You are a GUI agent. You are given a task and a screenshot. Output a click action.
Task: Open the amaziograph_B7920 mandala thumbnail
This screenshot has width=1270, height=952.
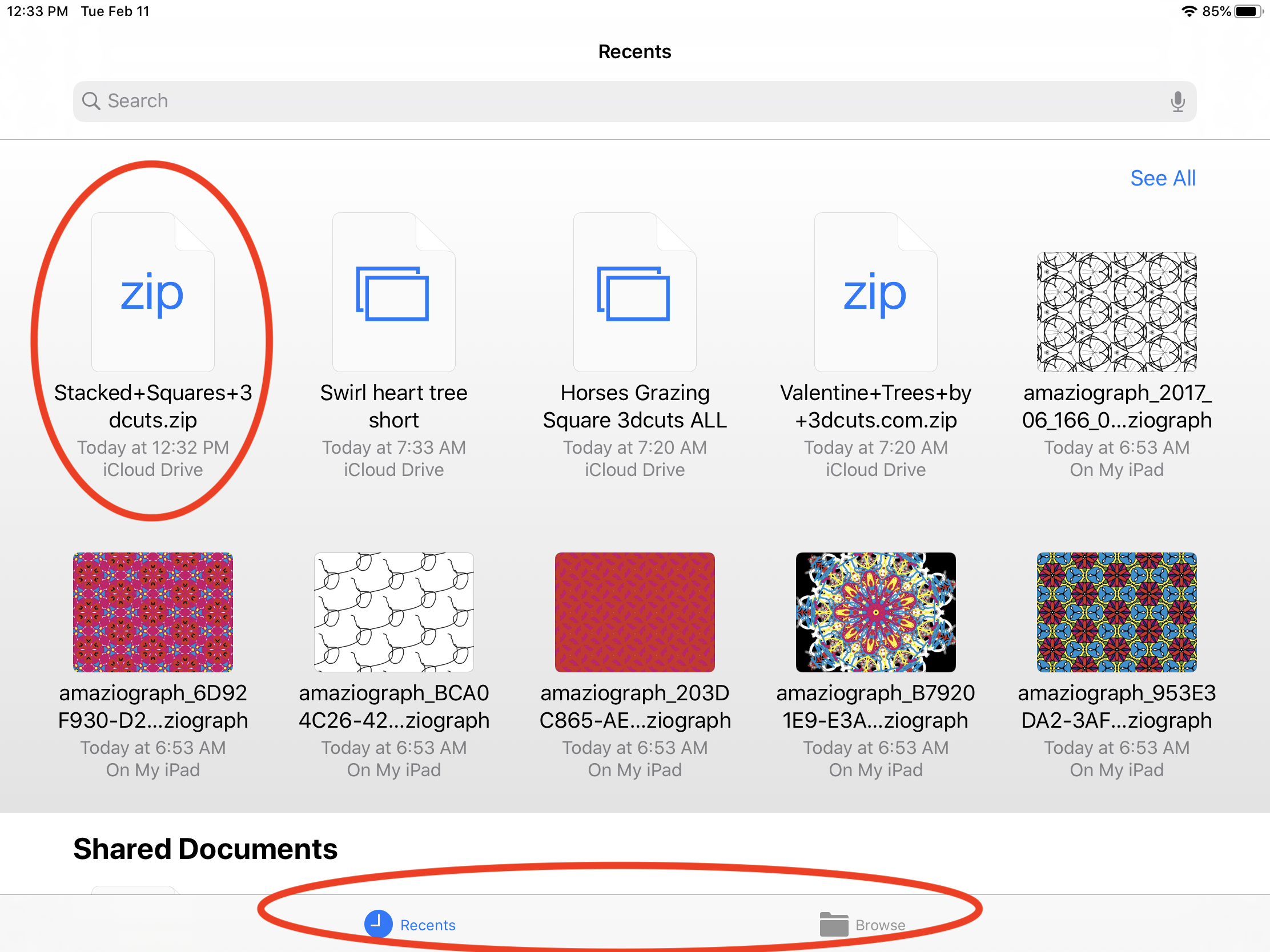click(875, 612)
